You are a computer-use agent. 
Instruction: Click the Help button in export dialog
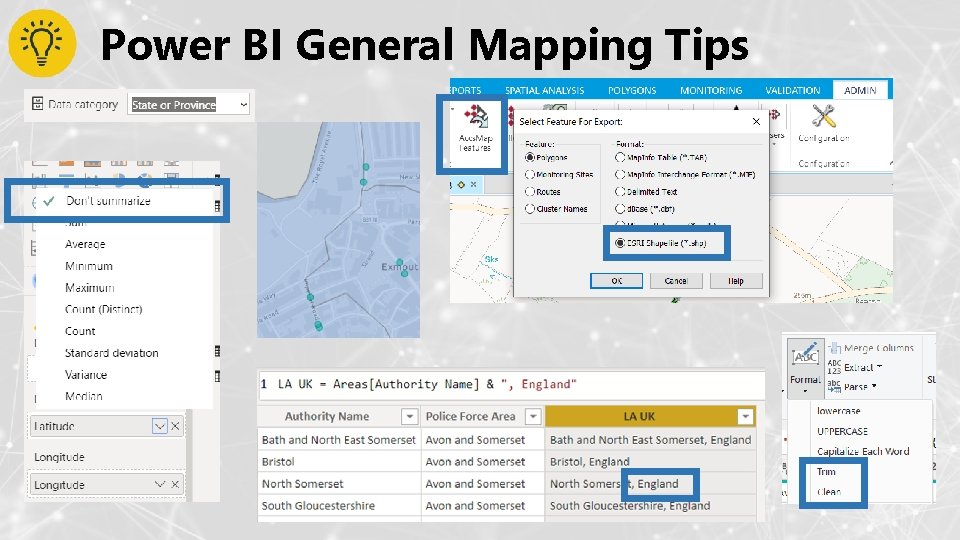(x=736, y=280)
